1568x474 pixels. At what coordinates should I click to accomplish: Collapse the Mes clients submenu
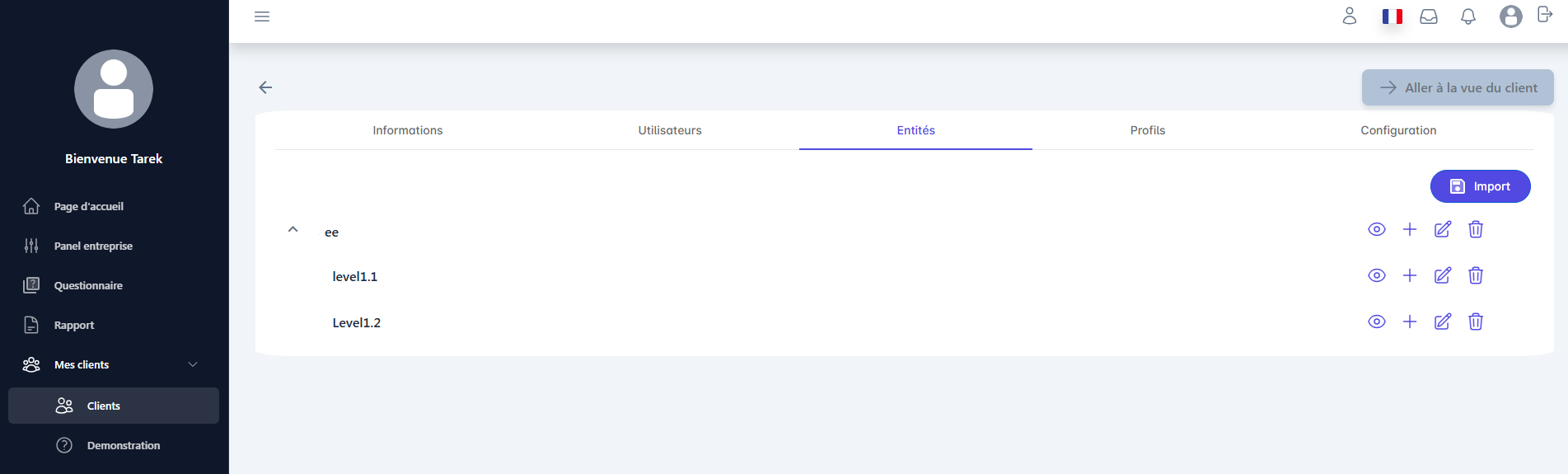[193, 364]
